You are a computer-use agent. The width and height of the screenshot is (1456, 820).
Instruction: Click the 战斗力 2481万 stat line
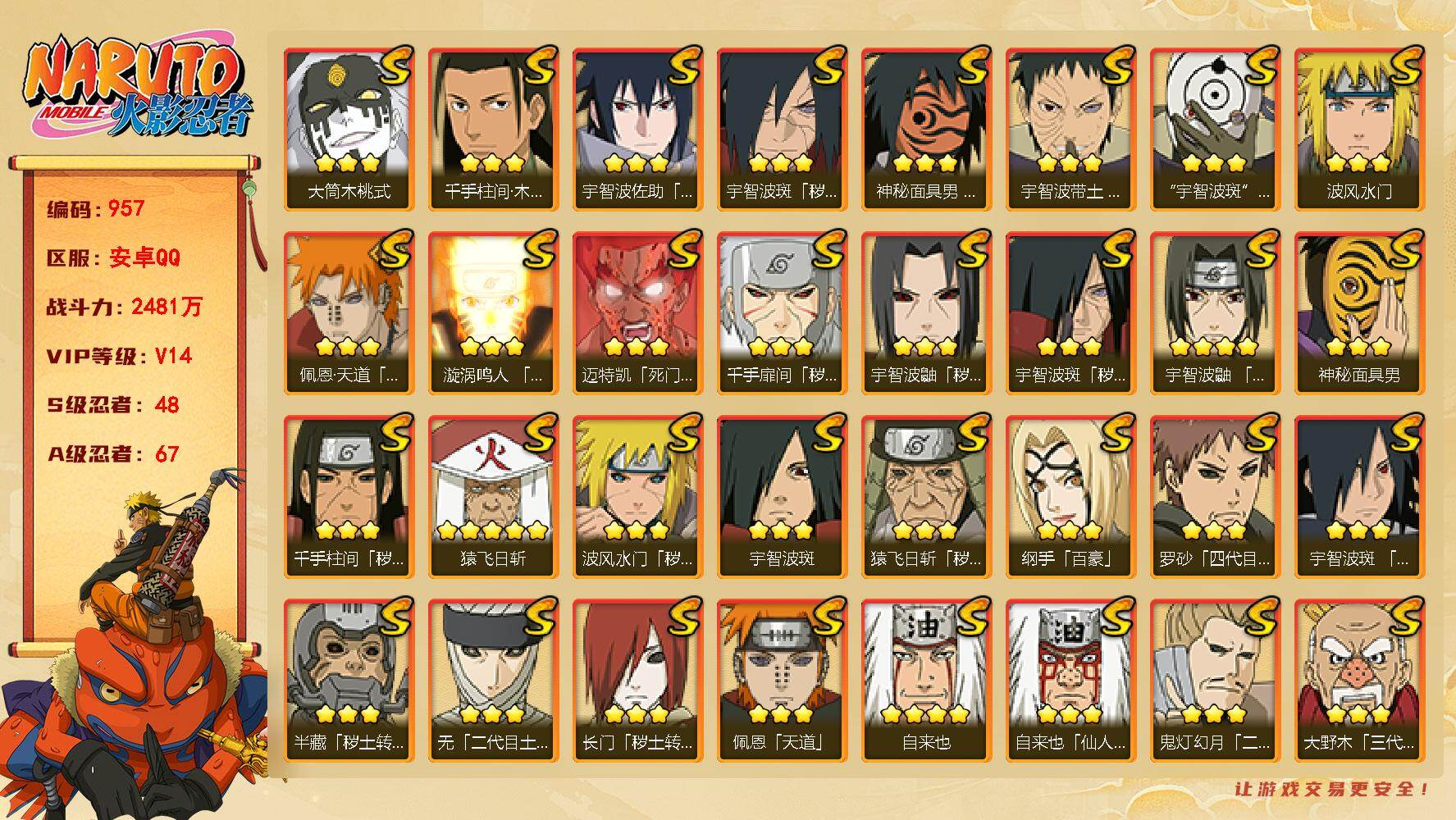click(124, 307)
